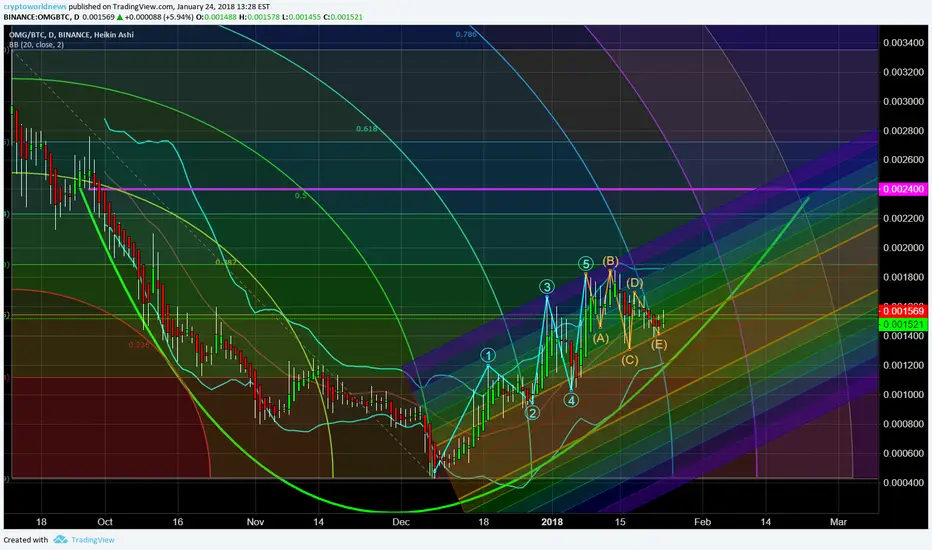Click the Mar date on the time axis

(838, 522)
